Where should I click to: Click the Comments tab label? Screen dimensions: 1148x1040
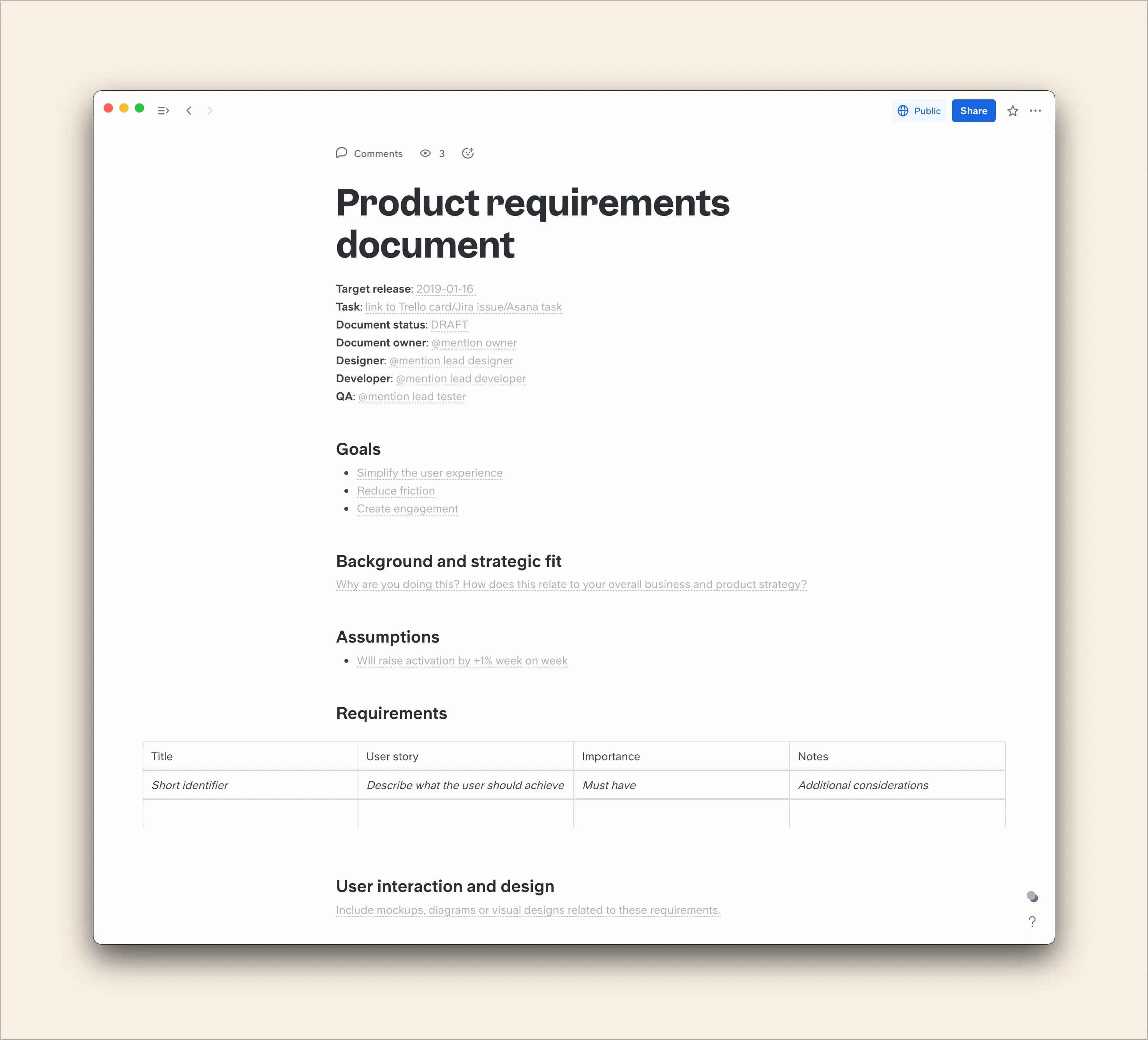click(378, 153)
